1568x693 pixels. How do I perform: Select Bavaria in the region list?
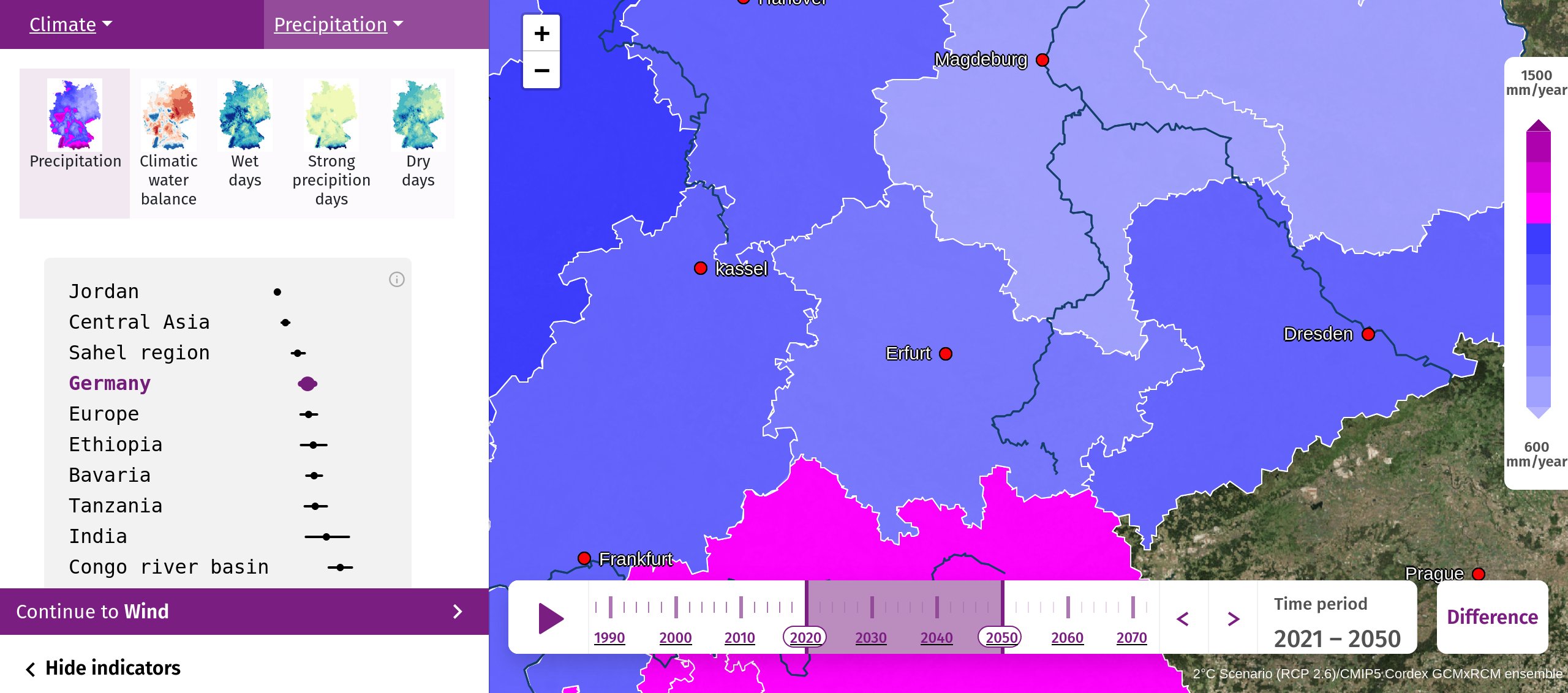coord(109,475)
